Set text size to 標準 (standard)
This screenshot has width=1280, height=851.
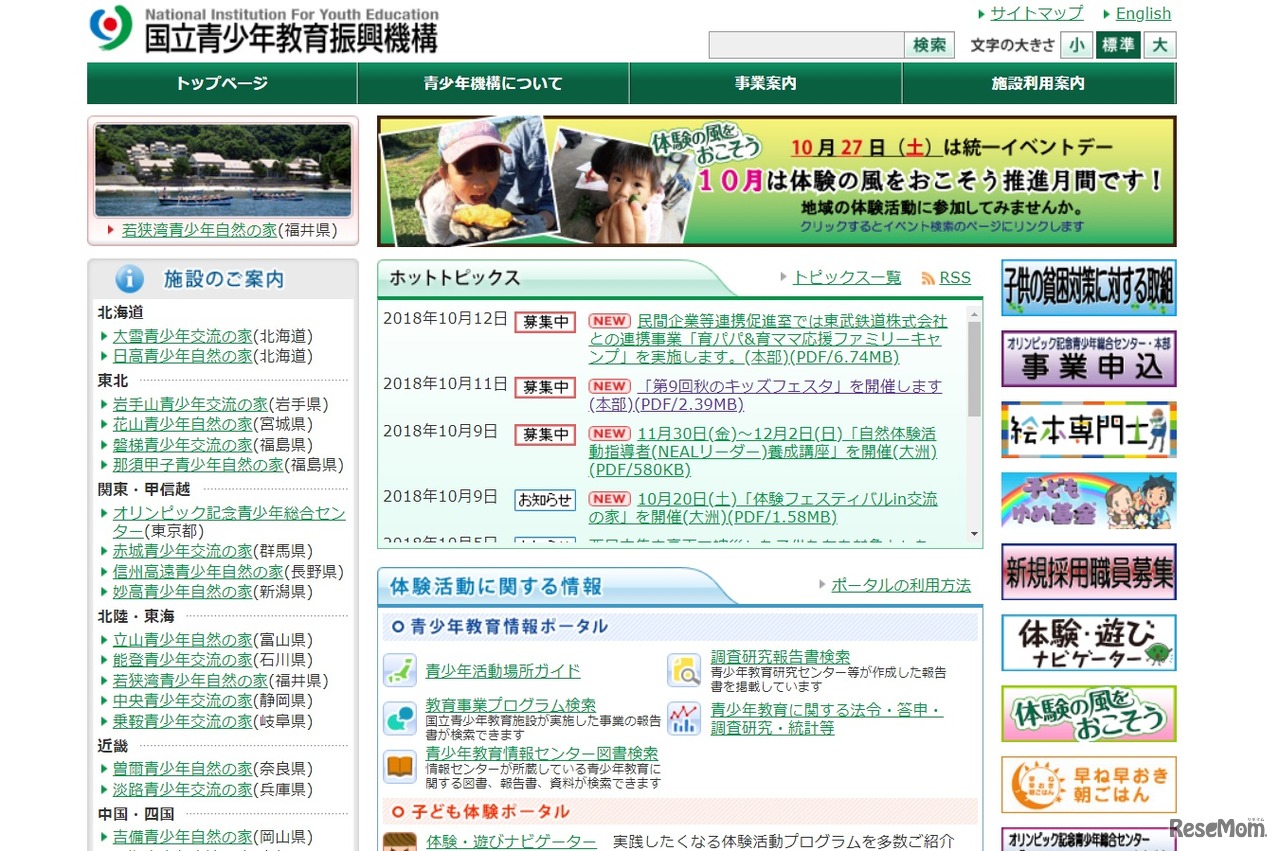[x=1117, y=45]
